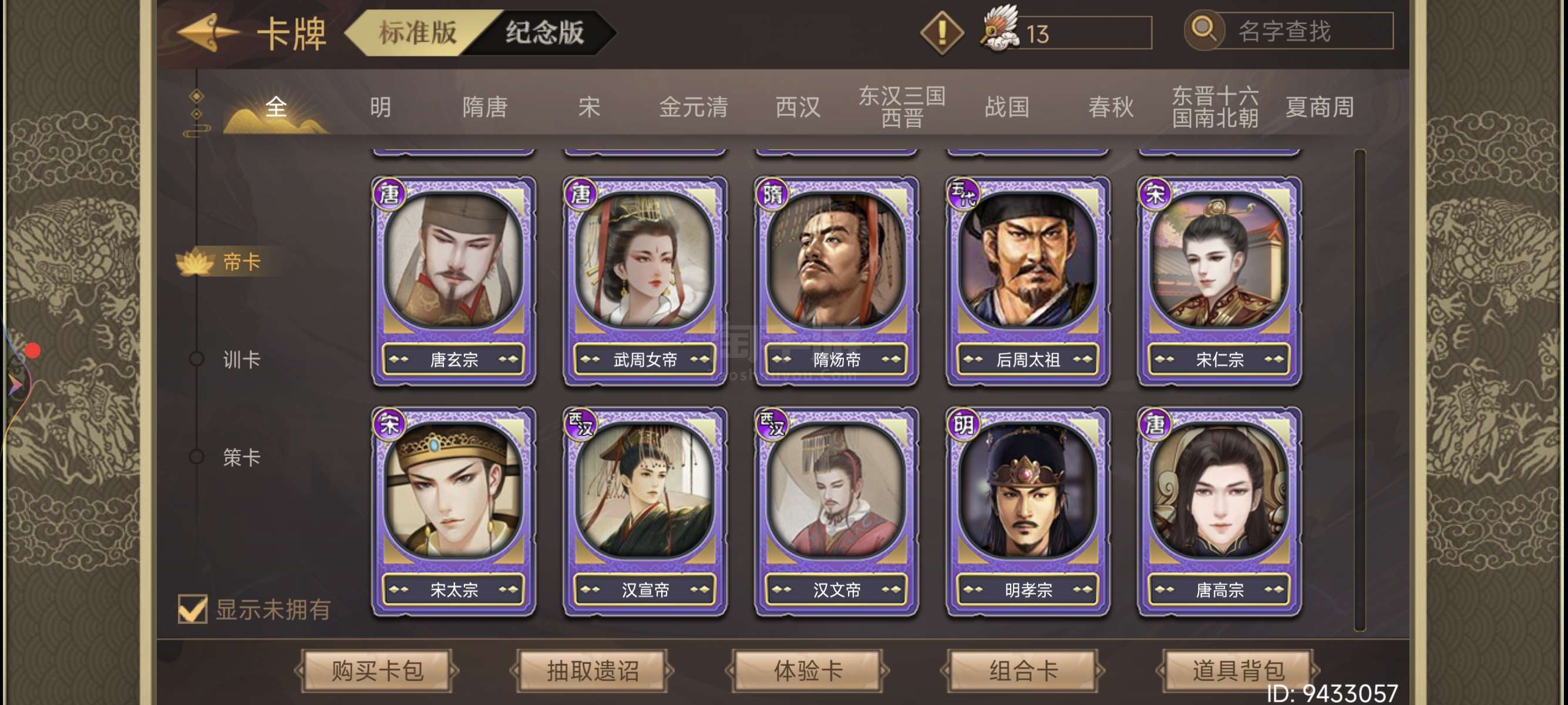Open the 武周女帝 card thumbnail

[x=645, y=281]
